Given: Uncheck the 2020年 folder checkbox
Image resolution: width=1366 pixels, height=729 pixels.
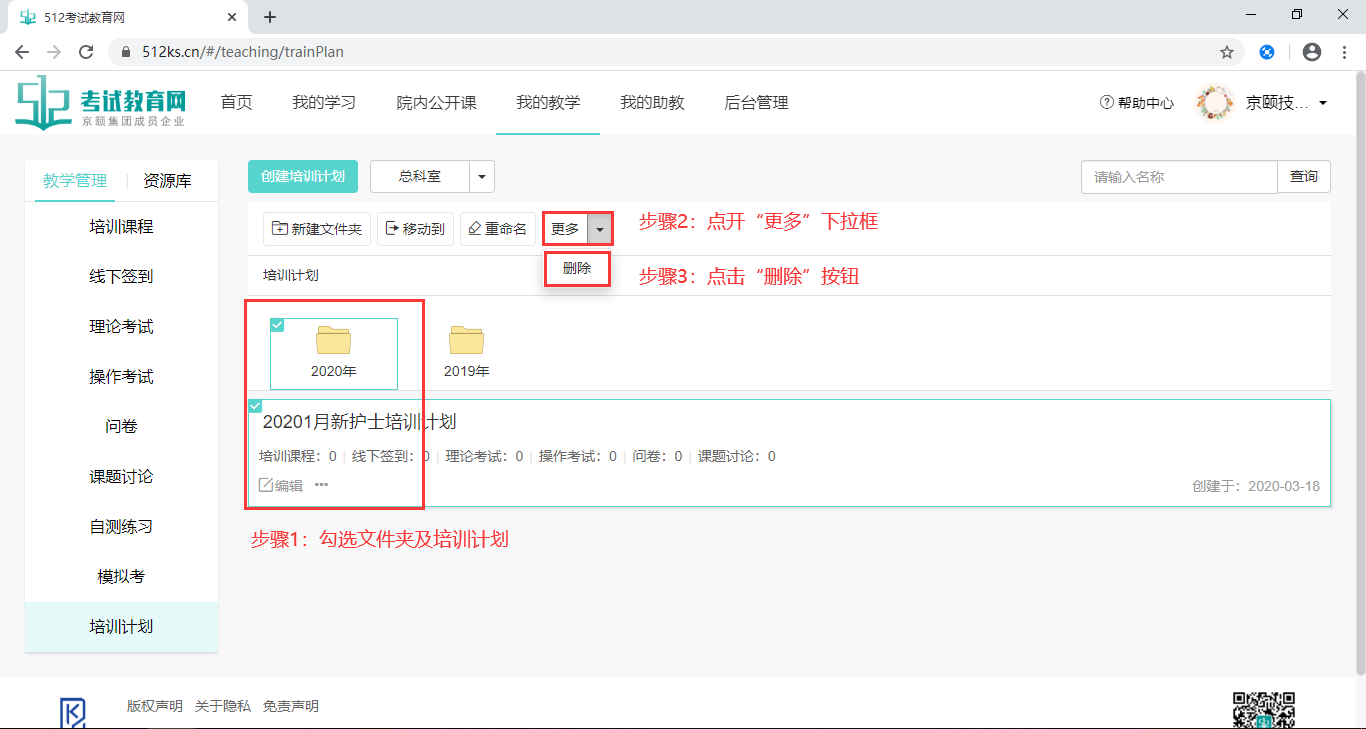Looking at the screenshot, I should coord(277,325).
